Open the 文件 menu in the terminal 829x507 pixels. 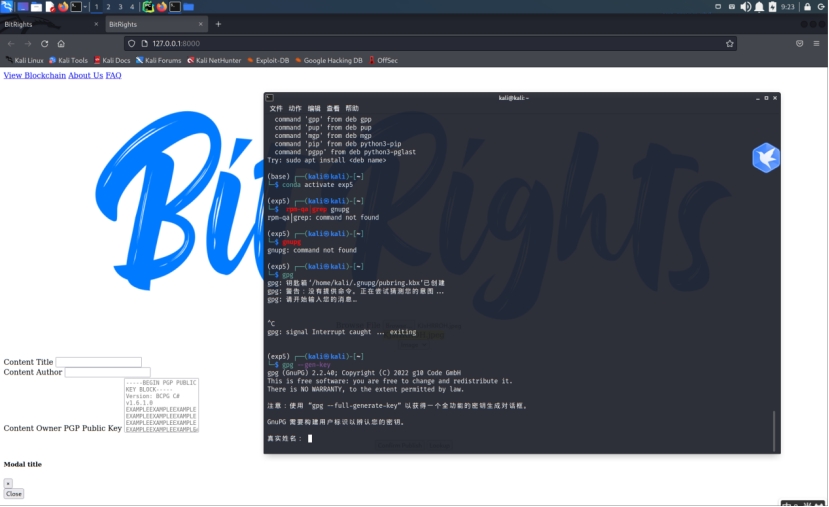click(276, 108)
